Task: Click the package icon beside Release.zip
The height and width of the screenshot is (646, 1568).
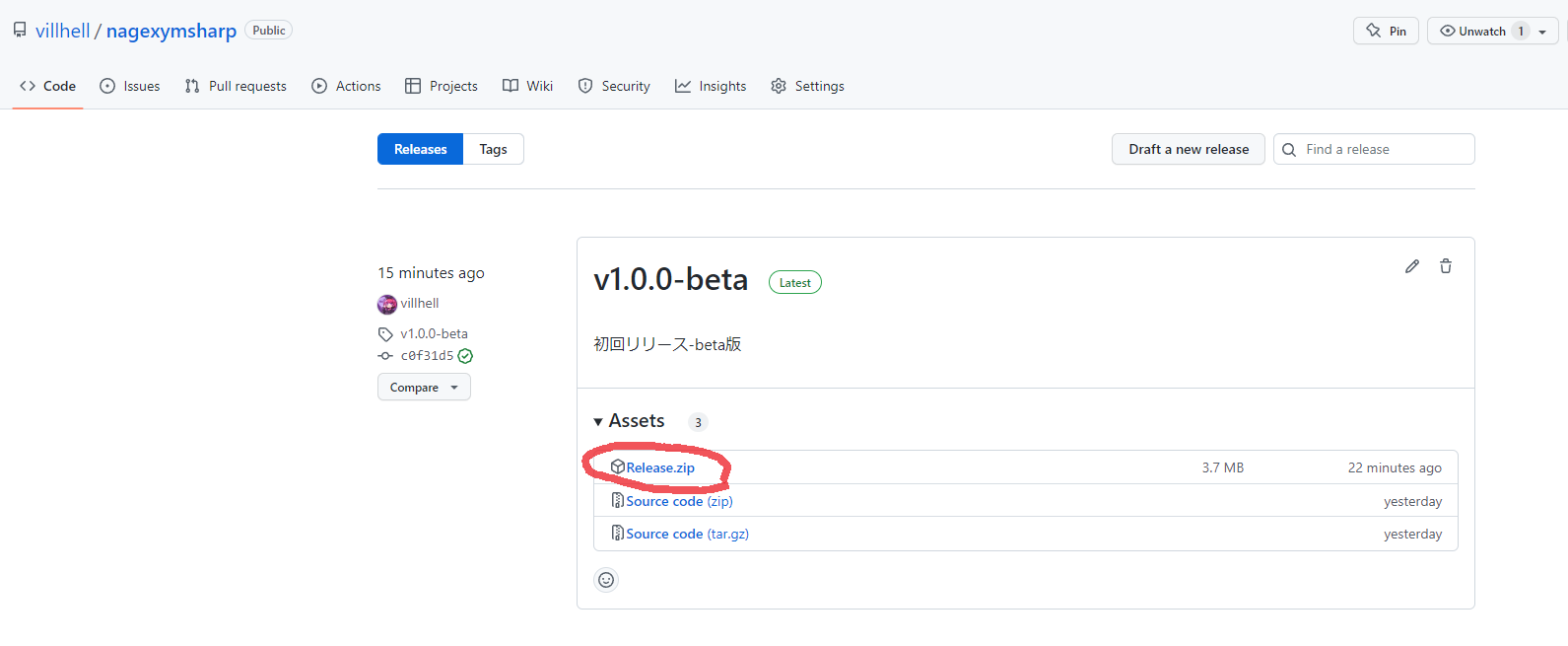Action: click(x=618, y=467)
